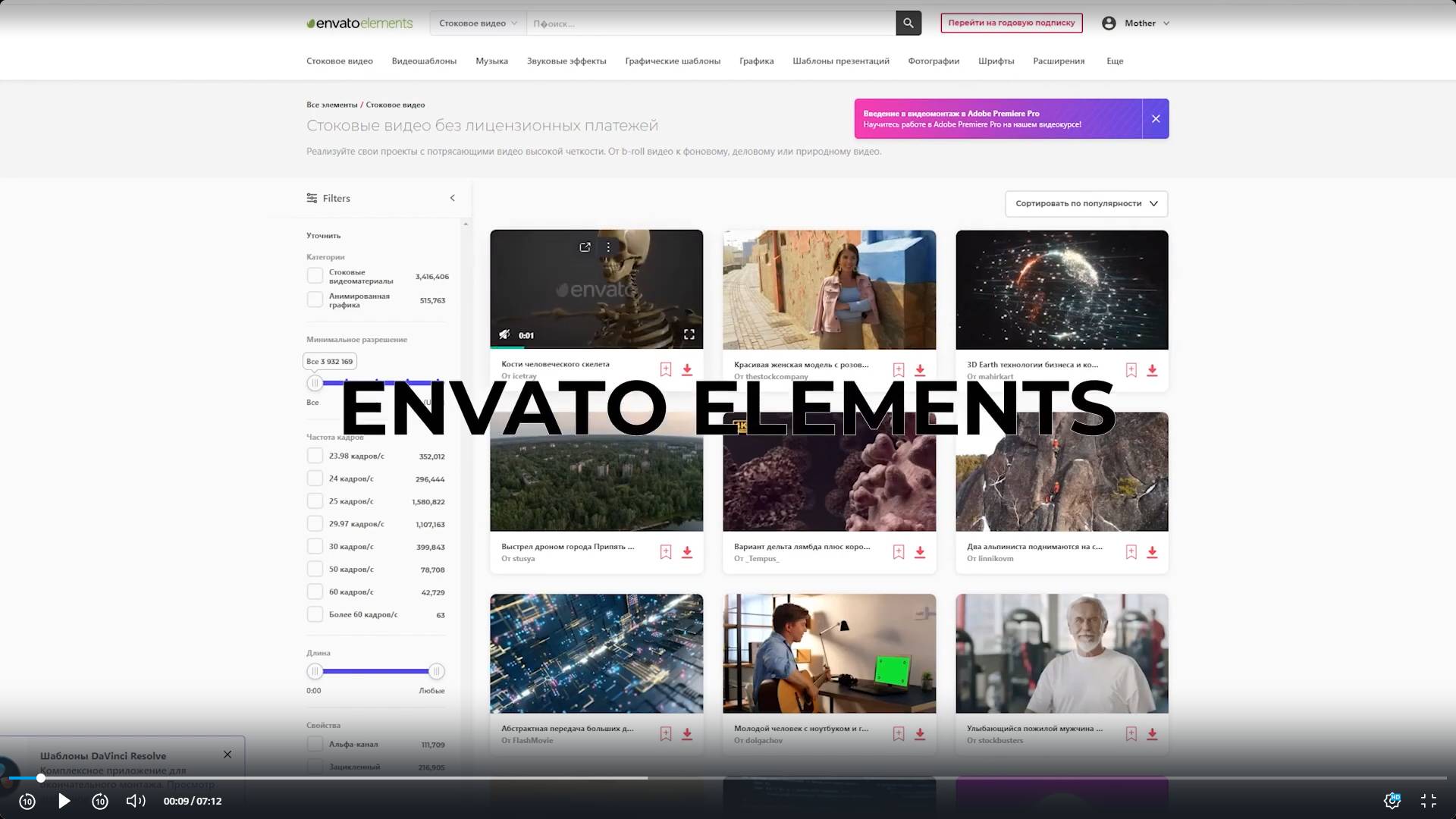The width and height of the screenshot is (1456, 819).
Task: Tick the Альфа-канал property checkbox
Action: click(315, 744)
